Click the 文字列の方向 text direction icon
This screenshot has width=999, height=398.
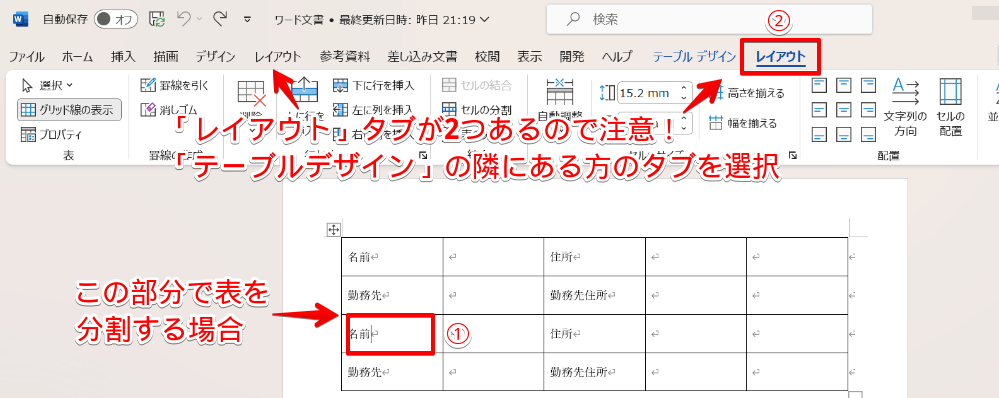pos(905,91)
